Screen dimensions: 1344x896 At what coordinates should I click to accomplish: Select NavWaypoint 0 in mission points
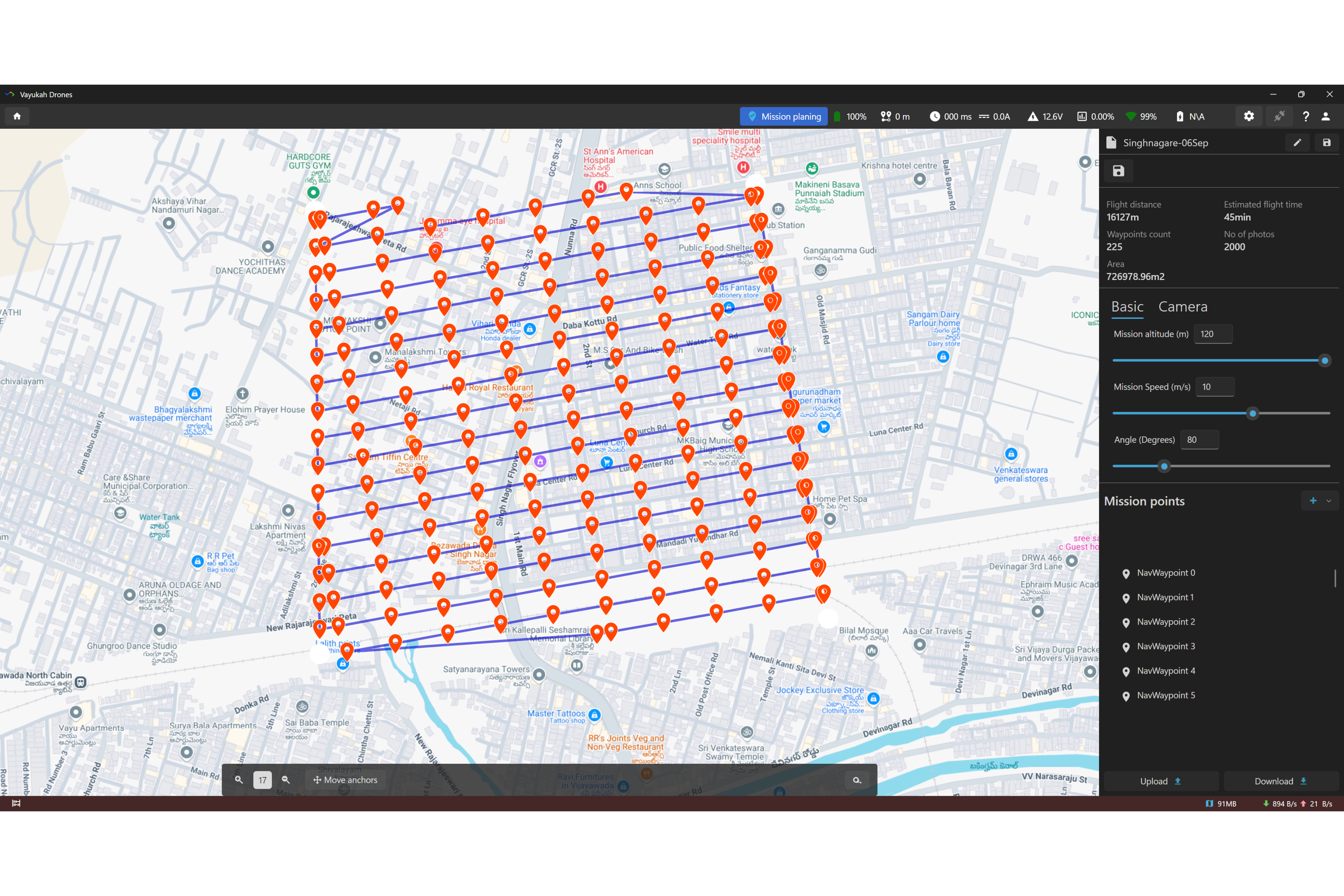(x=1166, y=572)
